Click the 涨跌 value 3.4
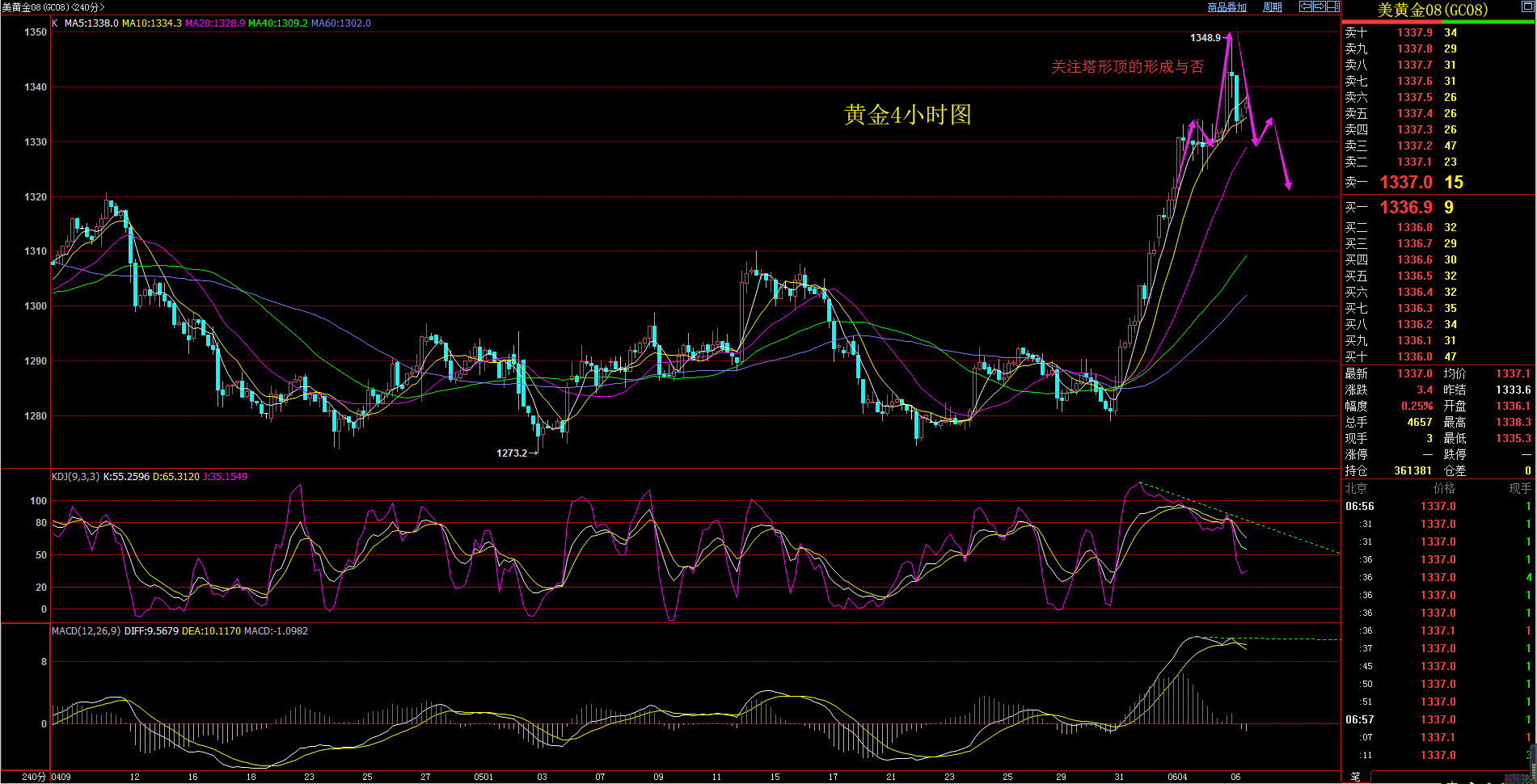Image resolution: width=1537 pixels, height=784 pixels. tap(1425, 390)
